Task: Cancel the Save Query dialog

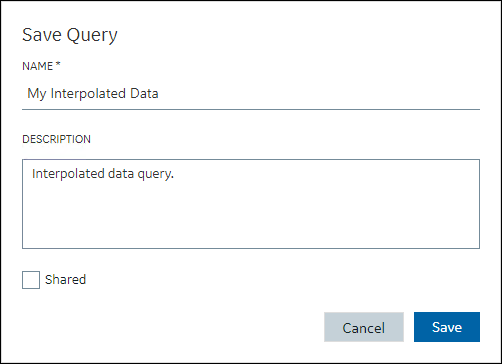Action: point(364,327)
